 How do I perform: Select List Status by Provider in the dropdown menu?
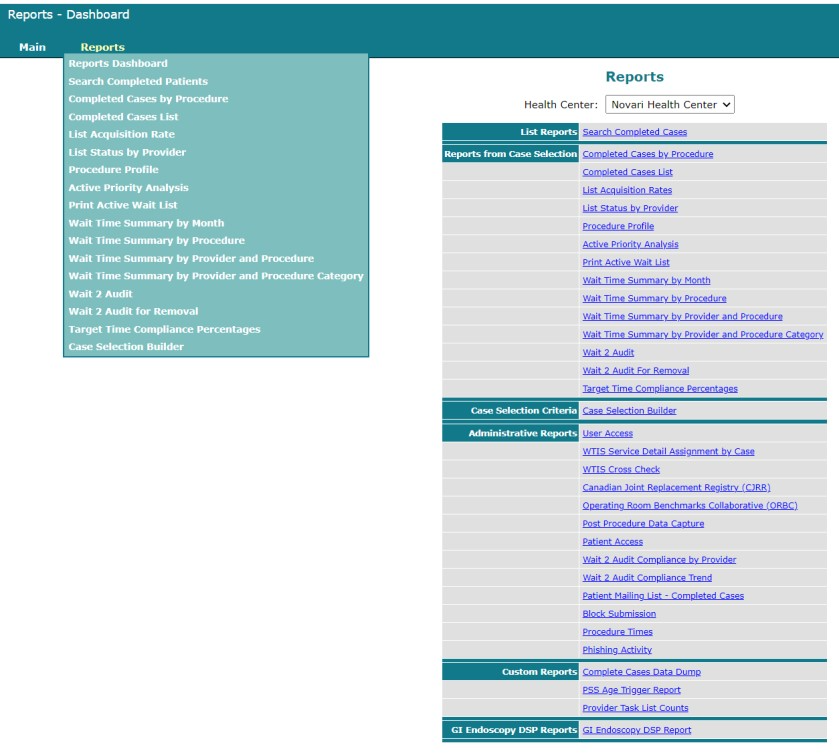(127, 152)
